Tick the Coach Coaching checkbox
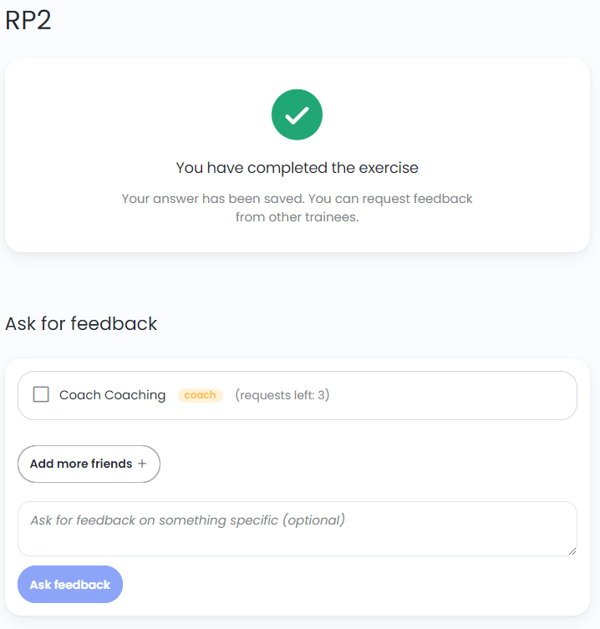The height and width of the screenshot is (629, 600). point(41,395)
